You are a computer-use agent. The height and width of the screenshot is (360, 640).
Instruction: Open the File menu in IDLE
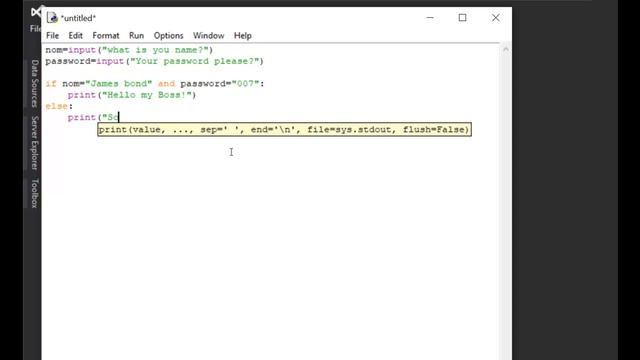52,36
